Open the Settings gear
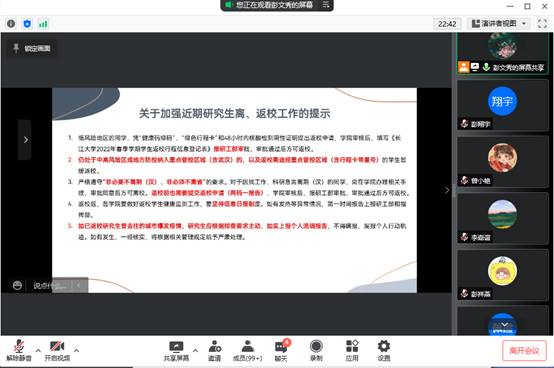The width and height of the screenshot is (554, 368). coord(384,350)
